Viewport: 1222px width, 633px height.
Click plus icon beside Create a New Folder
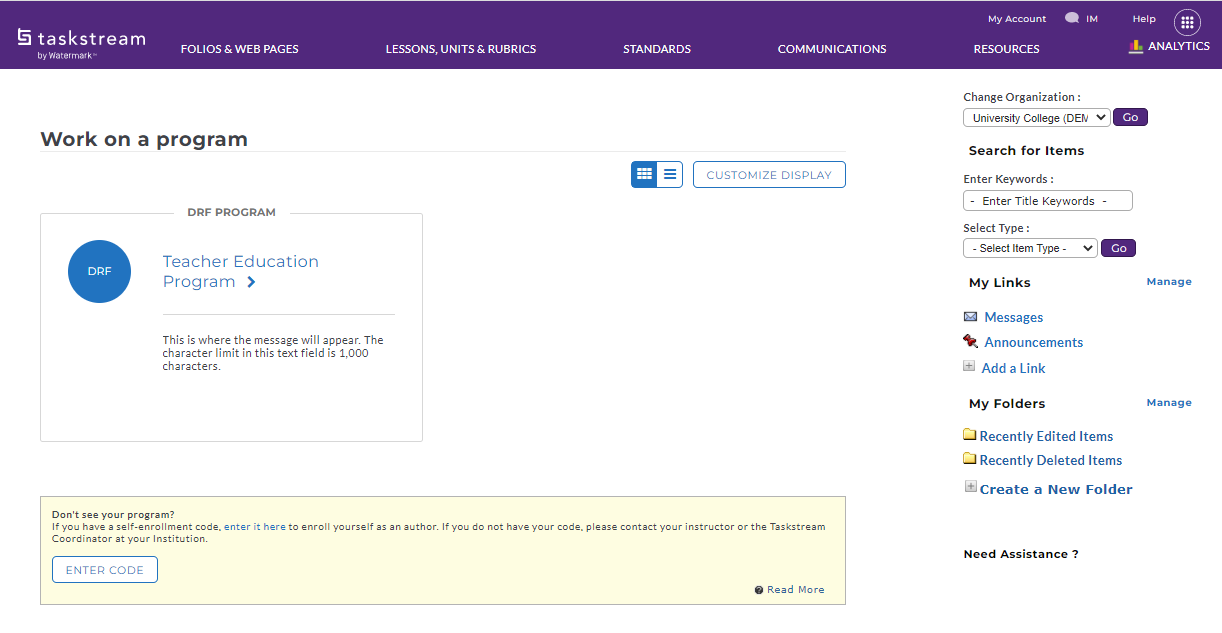(x=970, y=486)
